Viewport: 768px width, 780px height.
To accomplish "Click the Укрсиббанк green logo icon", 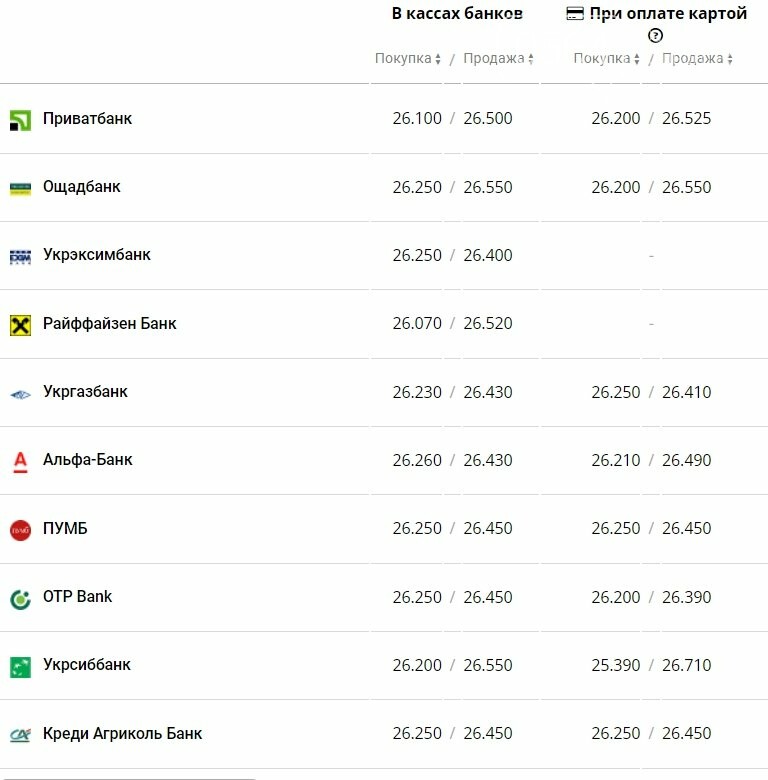I will click(x=20, y=668).
